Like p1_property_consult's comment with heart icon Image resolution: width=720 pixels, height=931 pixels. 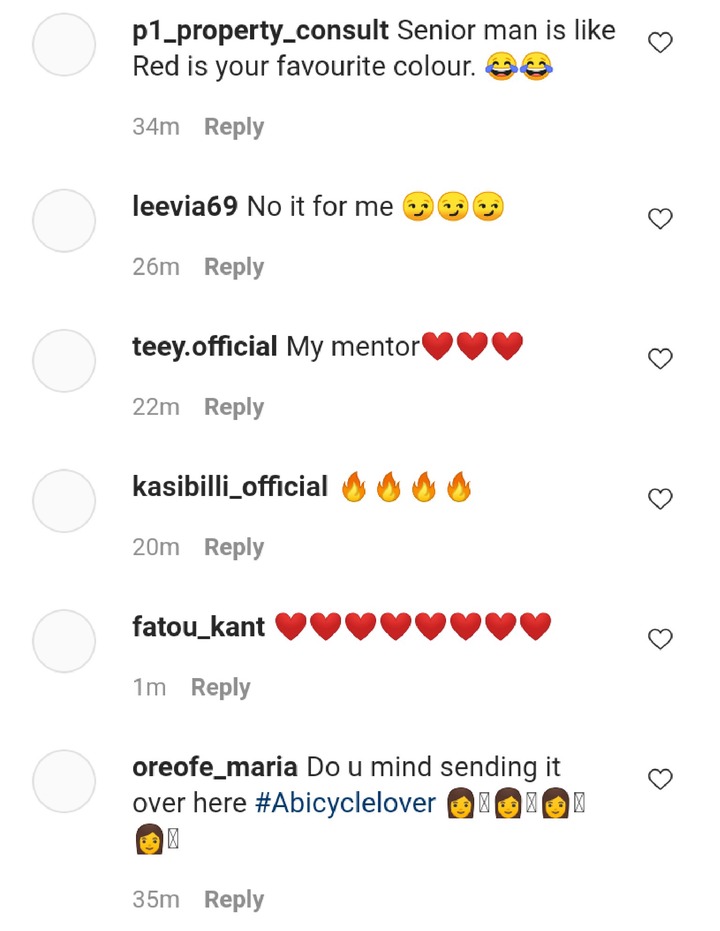point(659,43)
